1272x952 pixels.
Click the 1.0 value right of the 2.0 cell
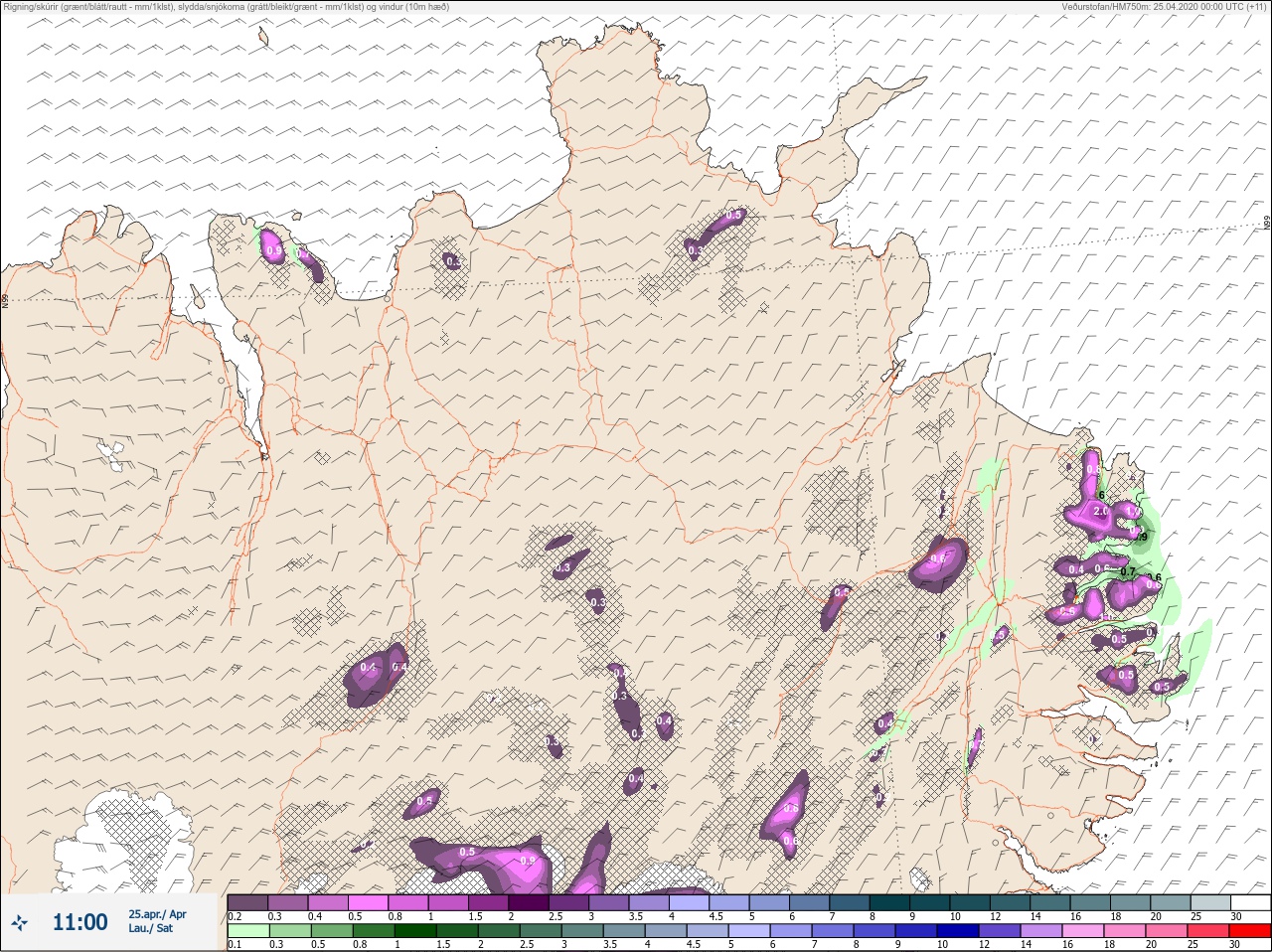[1133, 513]
